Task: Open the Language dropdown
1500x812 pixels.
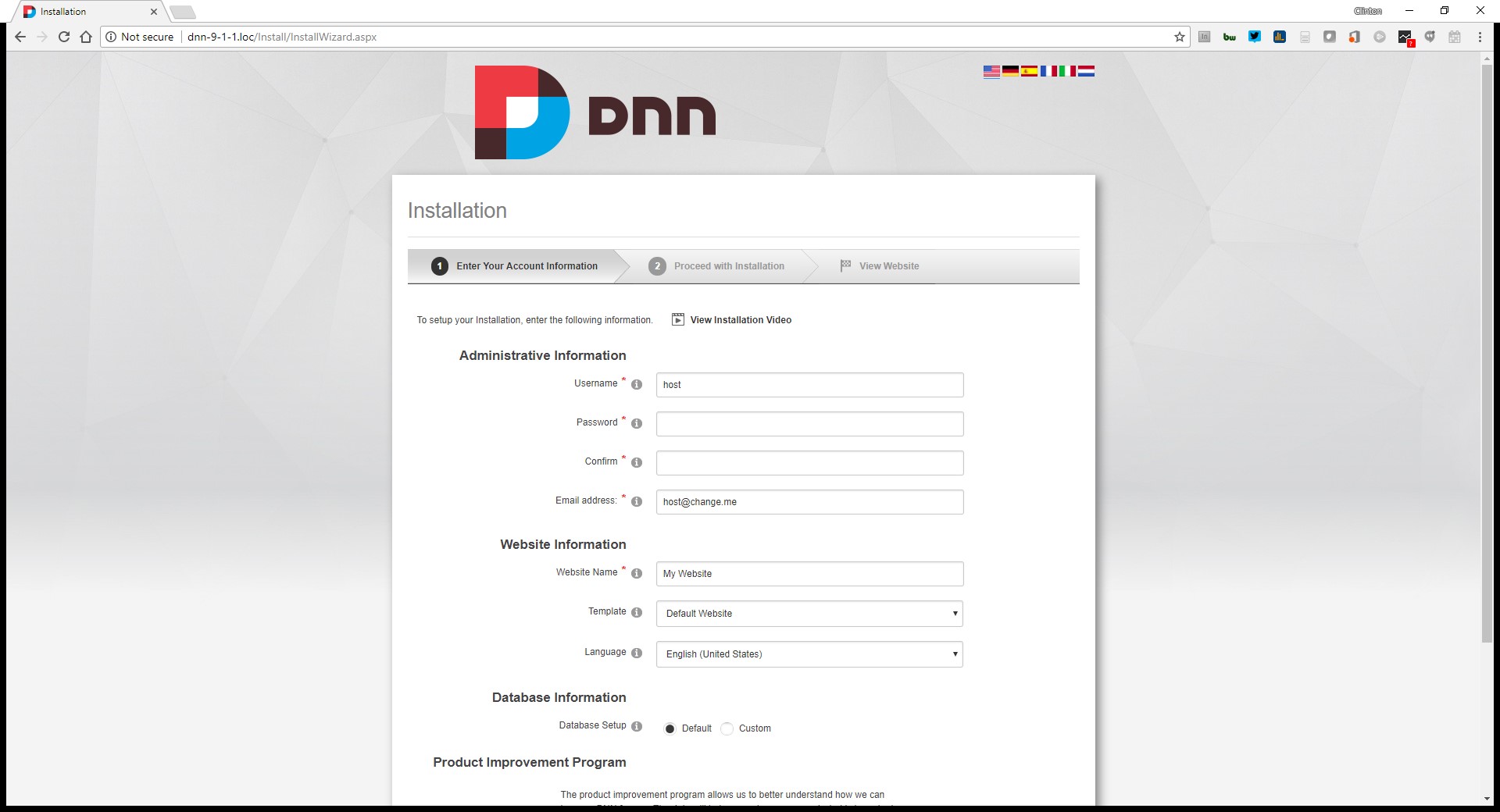Action: tap(809, 654)
